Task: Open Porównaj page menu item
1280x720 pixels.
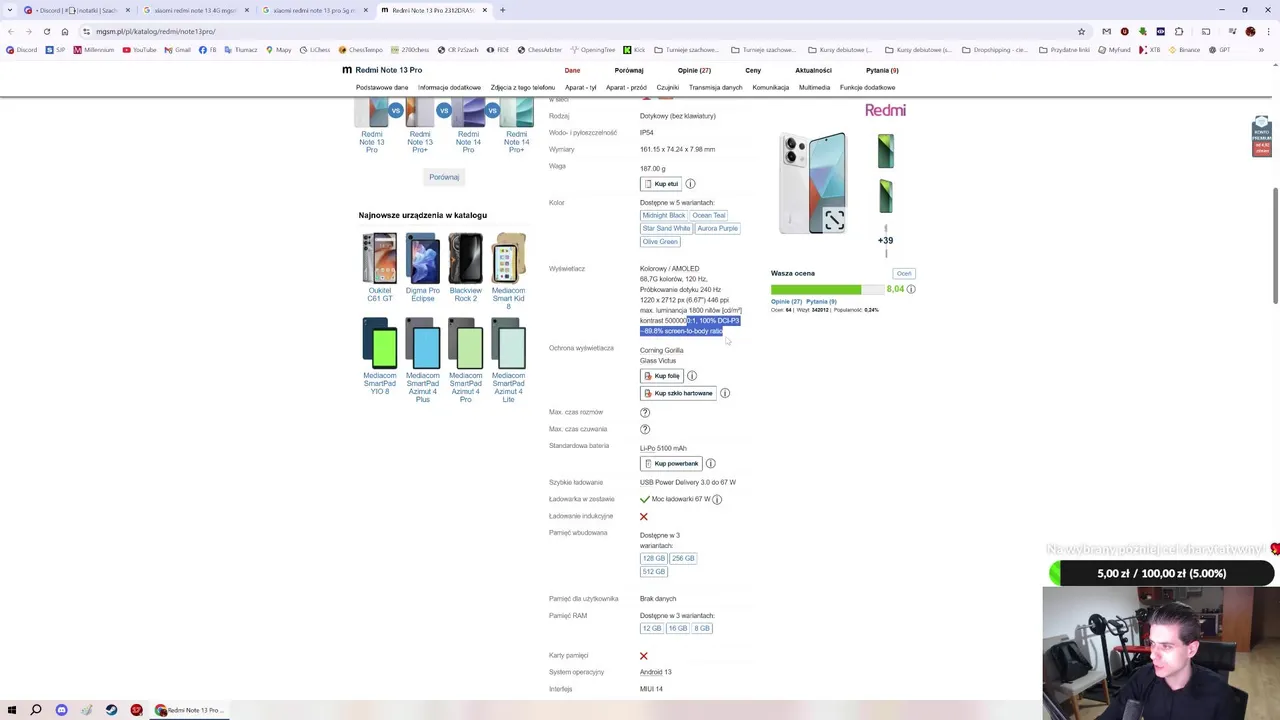Action: pos(629,70)
